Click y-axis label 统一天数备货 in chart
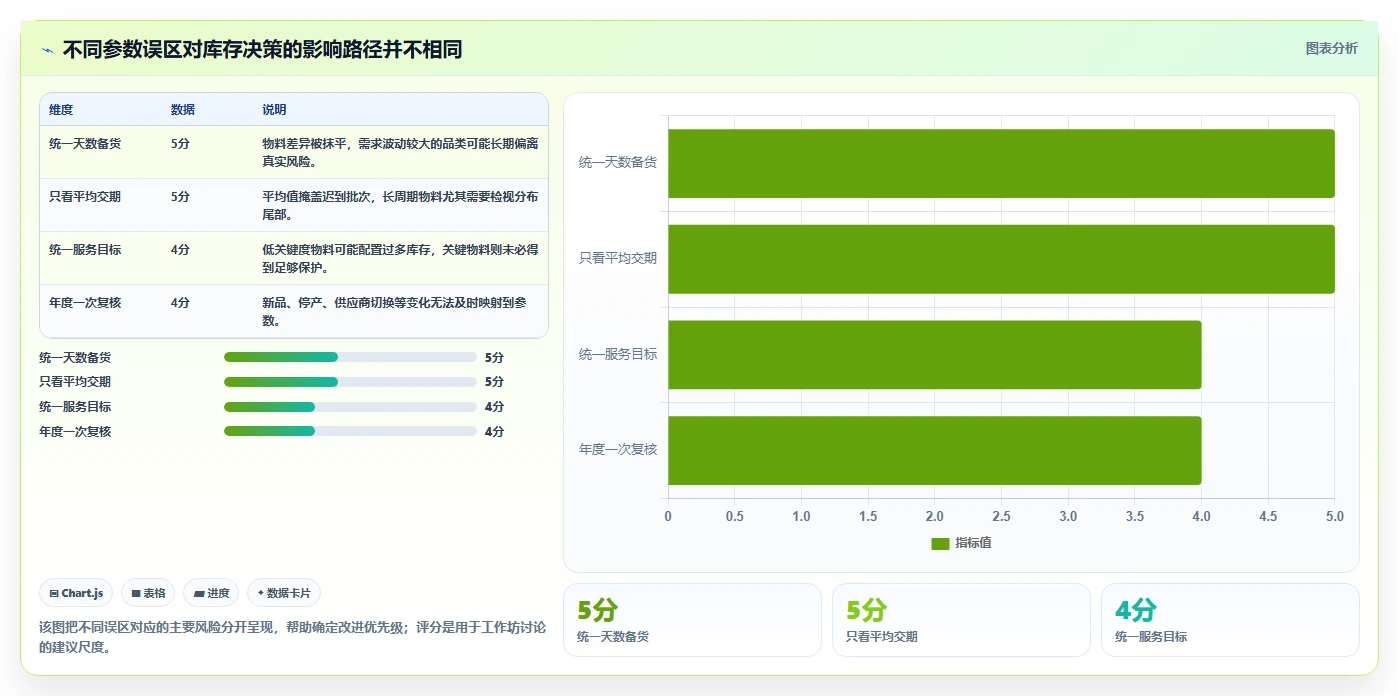This screenshot has height=696, width=1399. tap(618, 162)
